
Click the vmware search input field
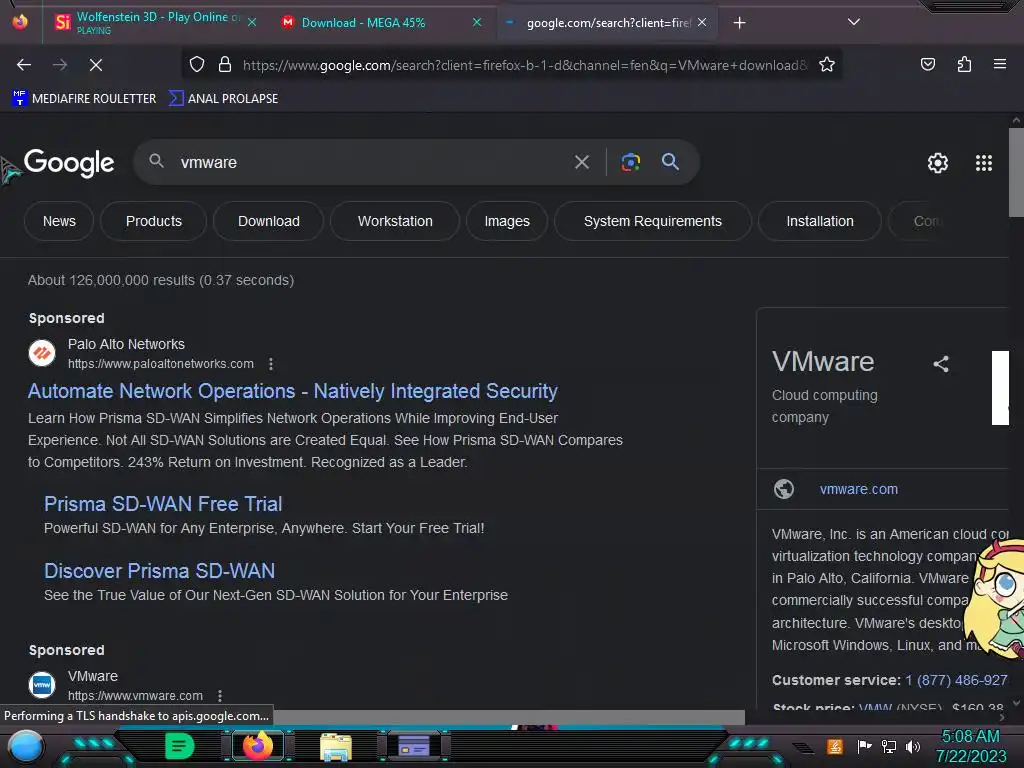(x=369, y=163)
